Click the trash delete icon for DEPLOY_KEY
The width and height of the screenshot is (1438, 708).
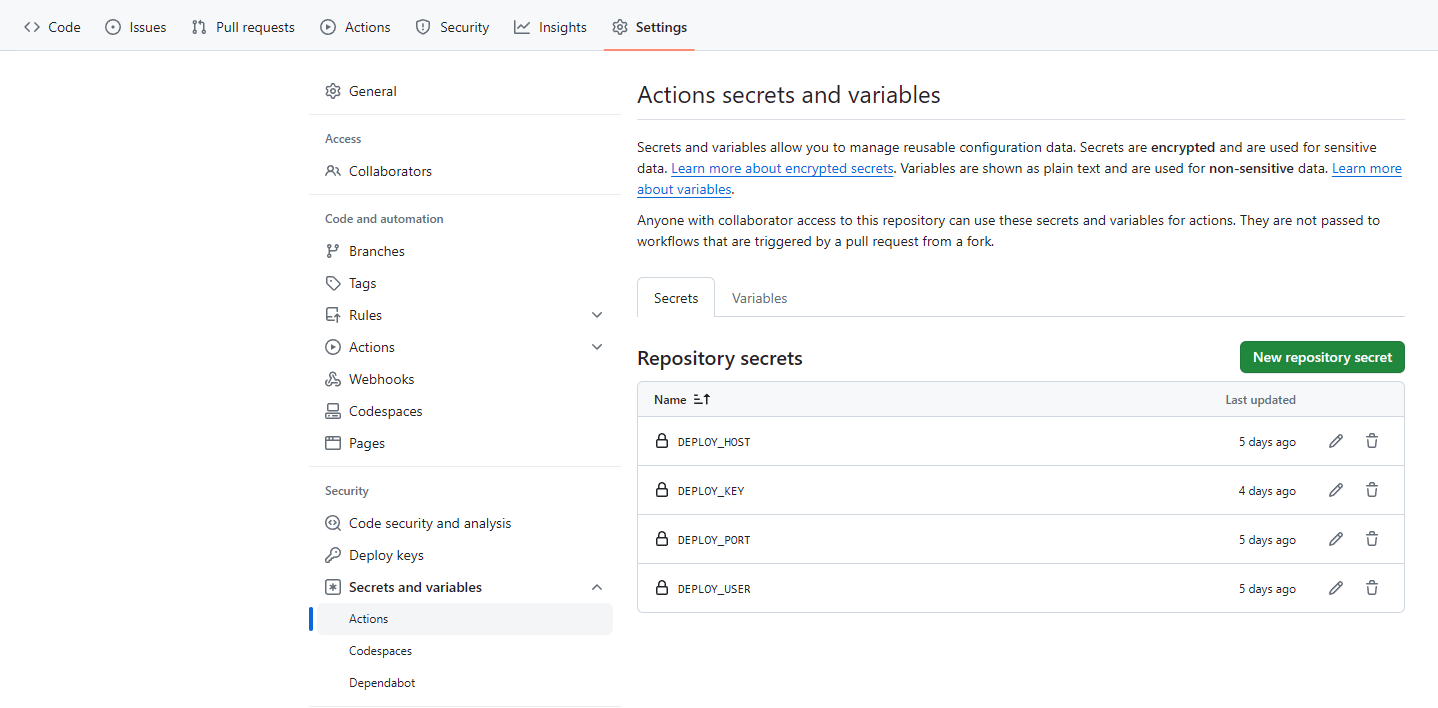(x=1372, y=490)
